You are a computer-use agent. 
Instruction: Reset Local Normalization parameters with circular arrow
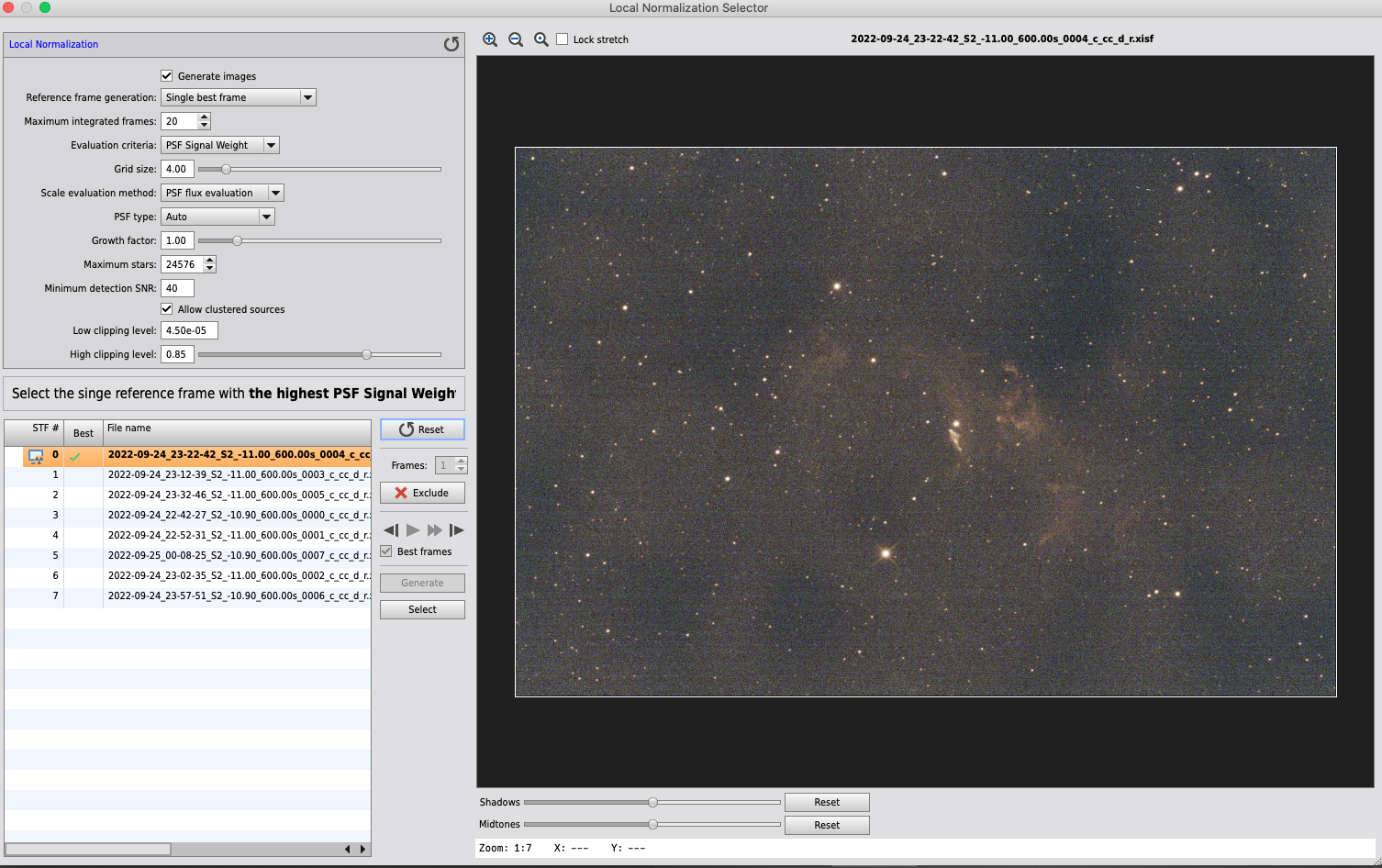coord(451,44)
